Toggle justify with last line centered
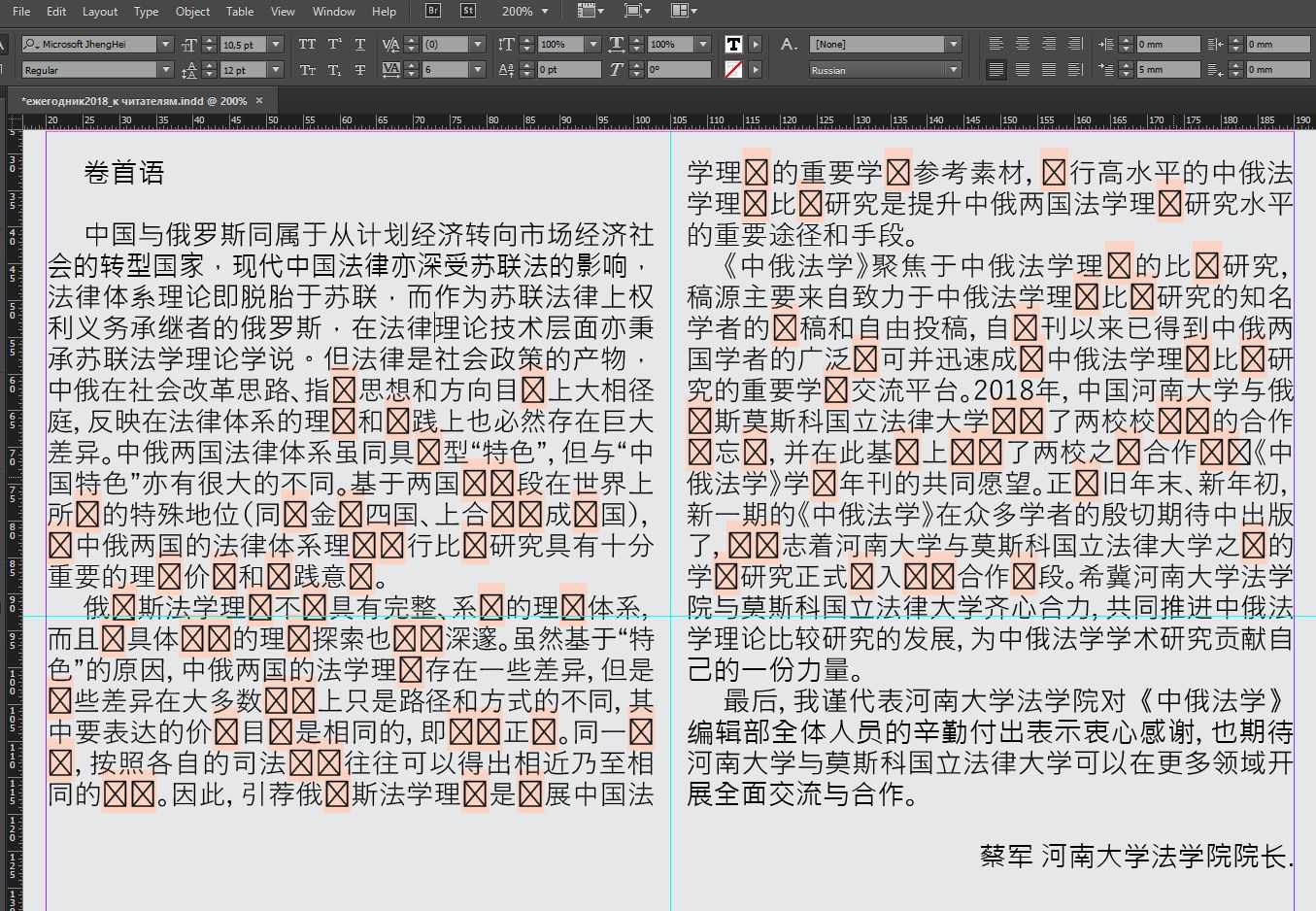This screenshot has height=911, width=1316. click(x=1023, y=70)
